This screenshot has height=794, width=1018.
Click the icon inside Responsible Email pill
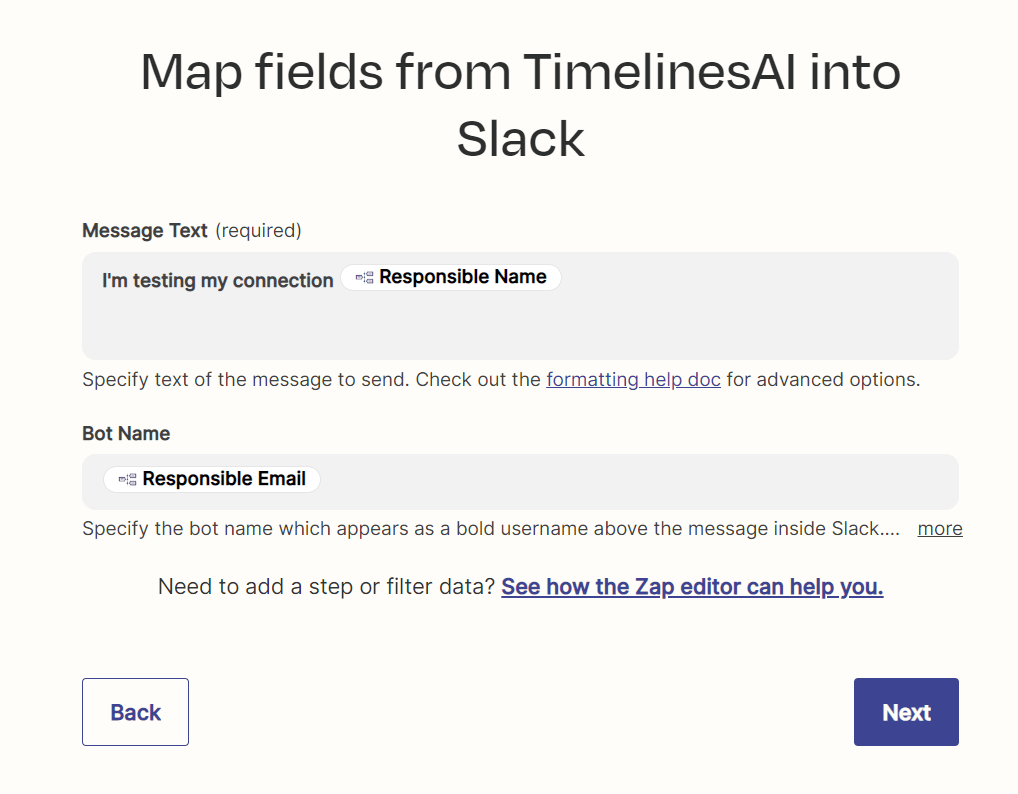point(127,480)
